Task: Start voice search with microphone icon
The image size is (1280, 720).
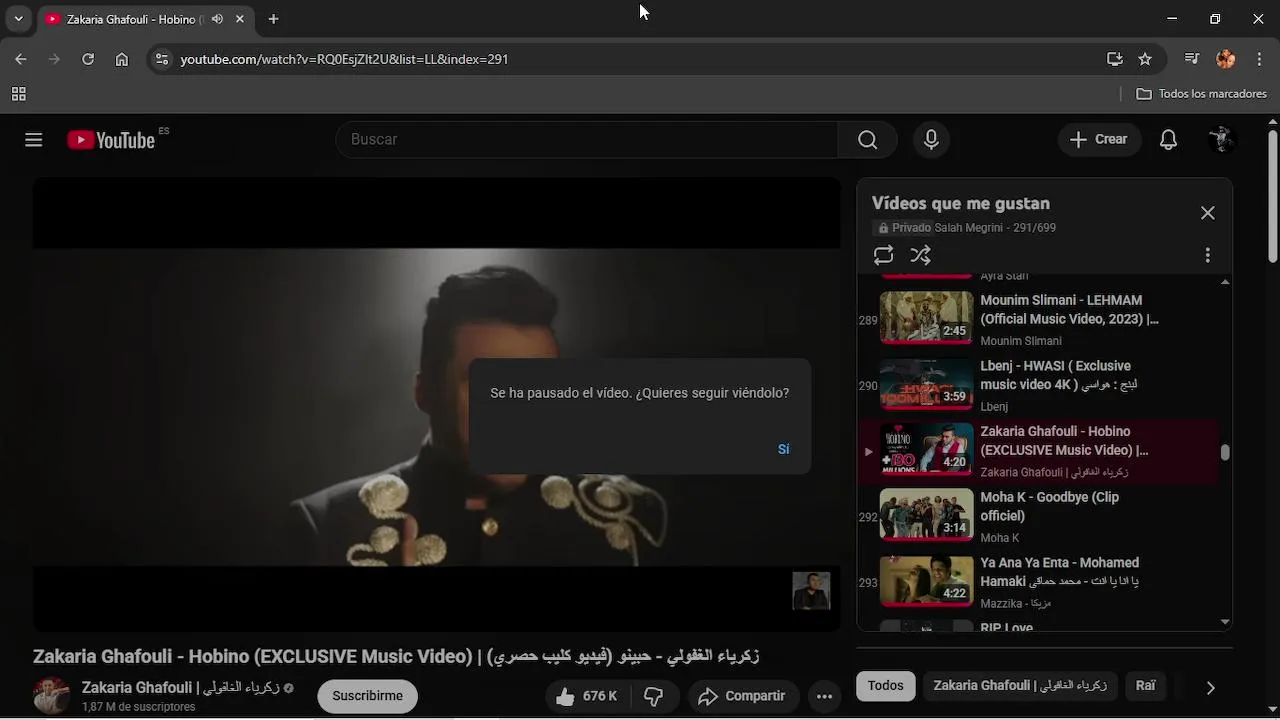Action: [931, 140]
